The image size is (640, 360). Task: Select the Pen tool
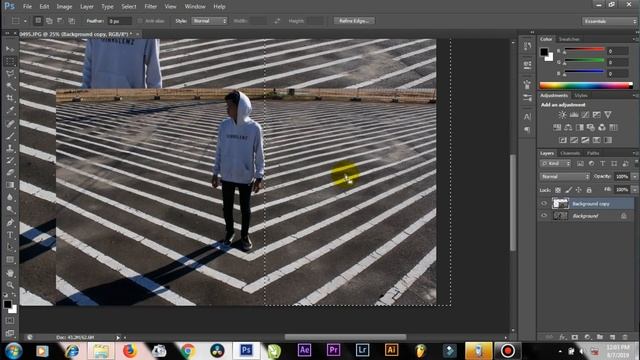coord(10,223)
